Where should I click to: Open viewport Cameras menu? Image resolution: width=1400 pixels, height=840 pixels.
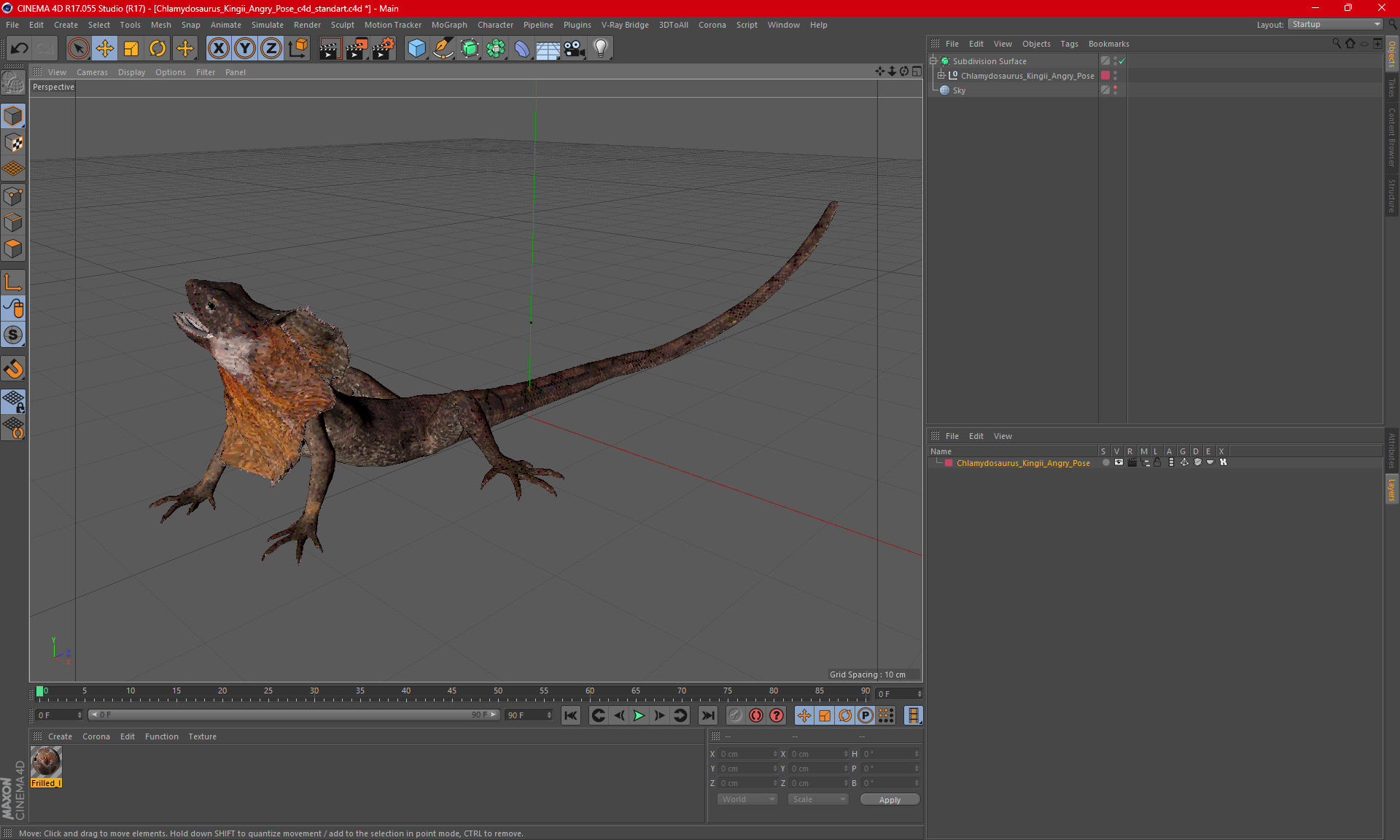(x=92, y=72)
